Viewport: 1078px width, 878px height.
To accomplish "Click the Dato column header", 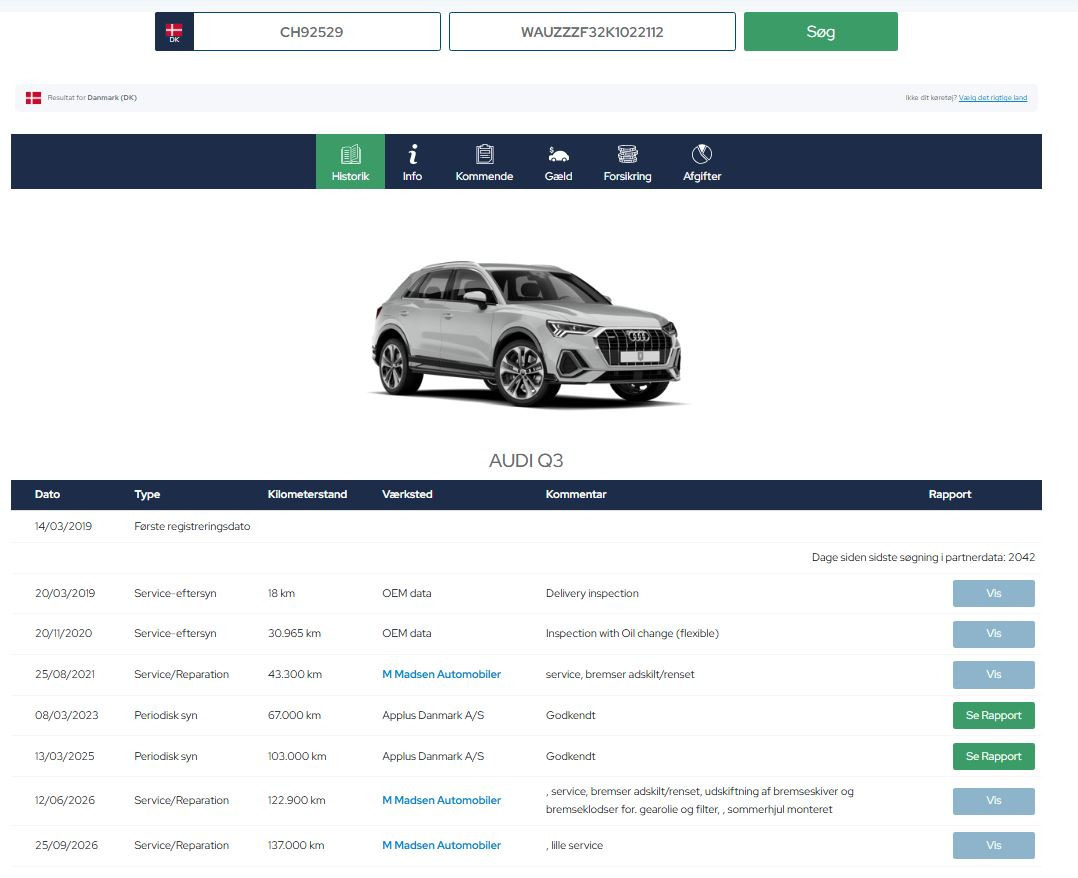I will (x=47, y=494).
